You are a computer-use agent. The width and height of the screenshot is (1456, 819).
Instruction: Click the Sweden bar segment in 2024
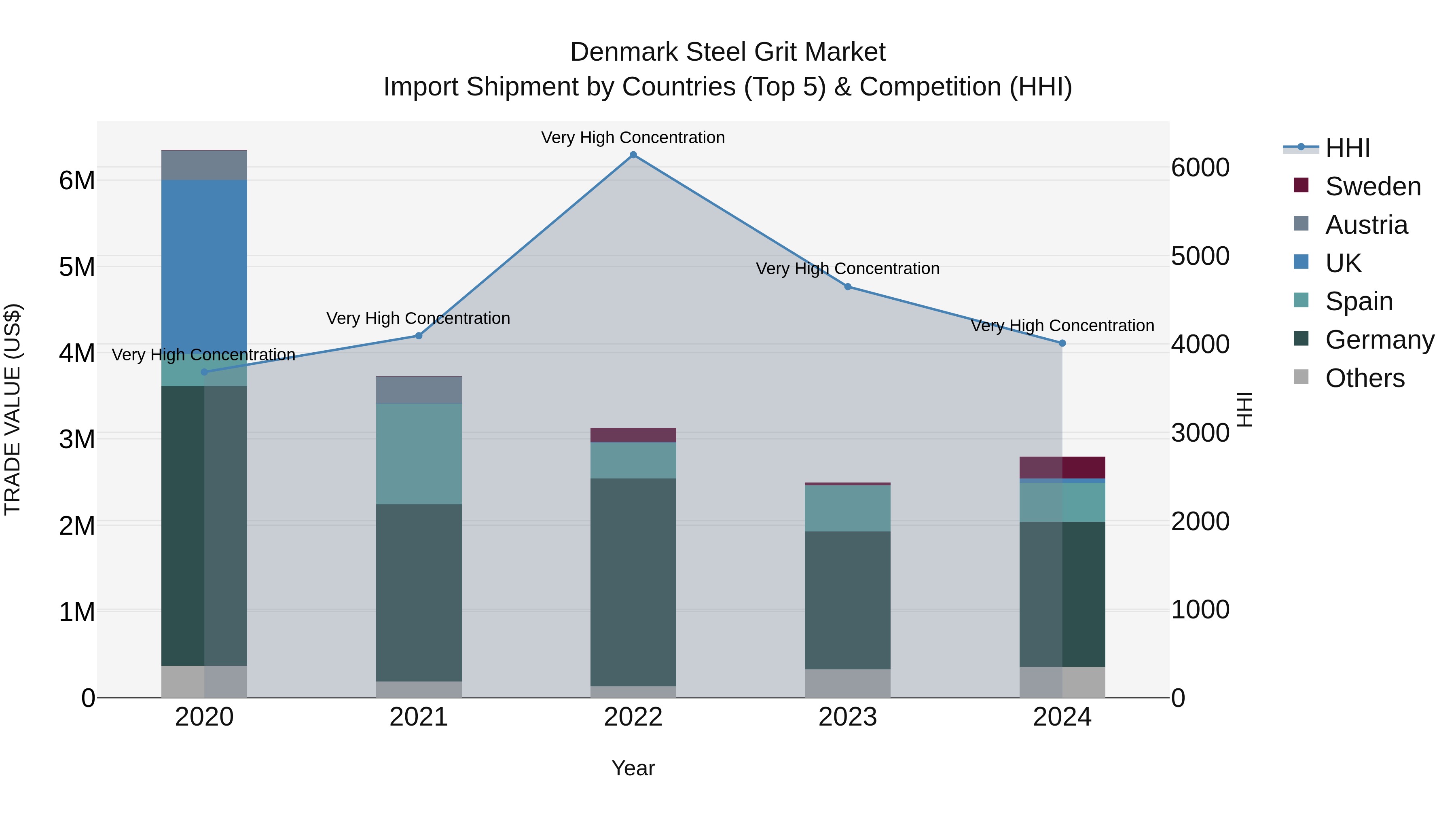tap(1062, 468)
